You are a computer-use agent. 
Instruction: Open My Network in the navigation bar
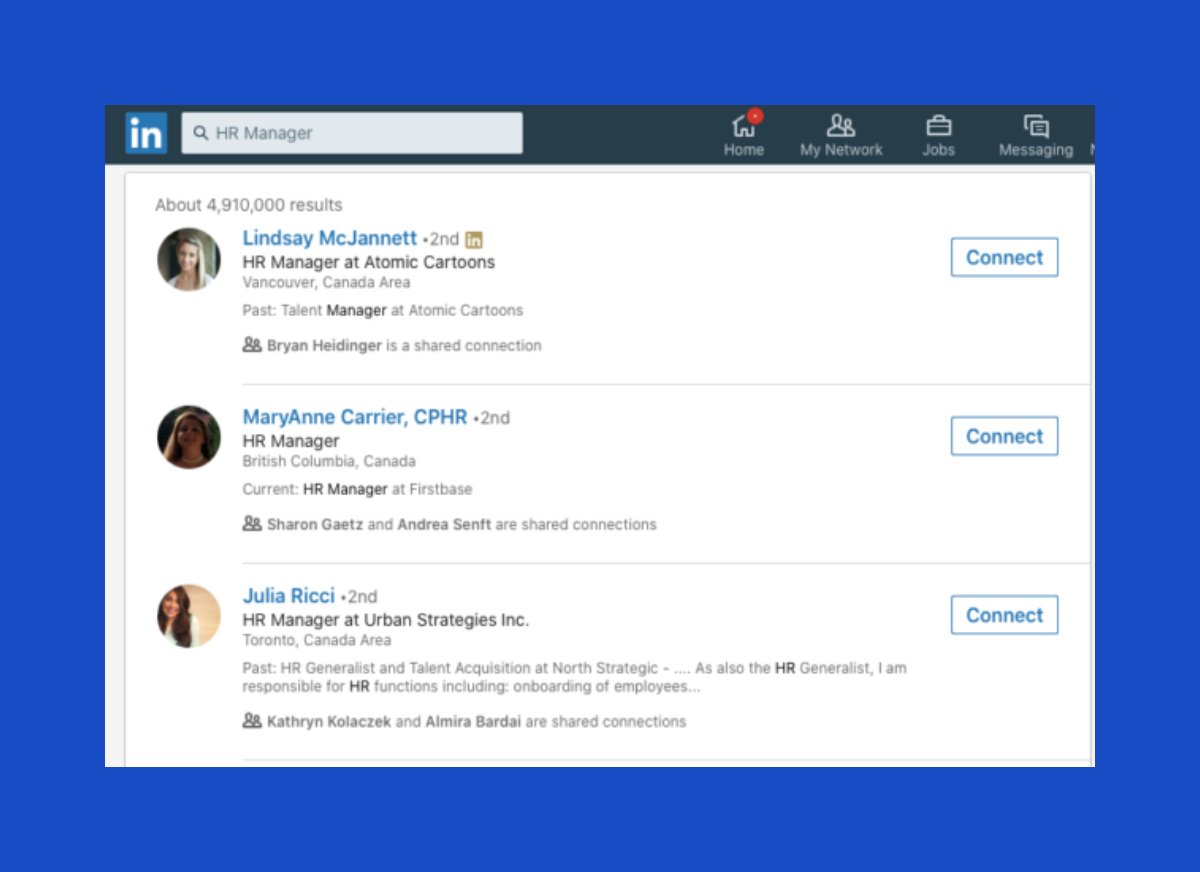point(841,135)
